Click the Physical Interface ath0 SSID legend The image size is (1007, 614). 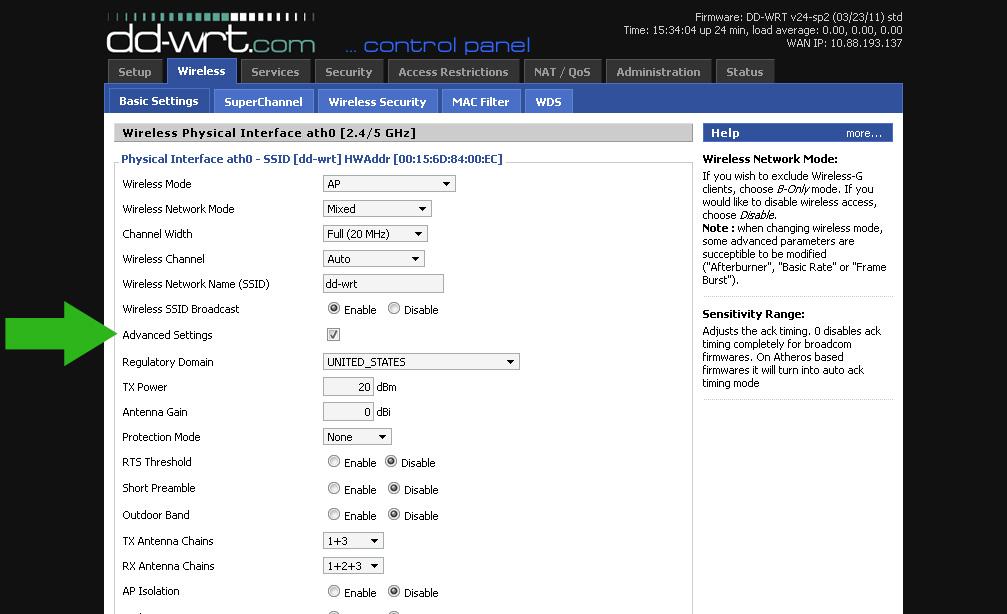(312, 159)
